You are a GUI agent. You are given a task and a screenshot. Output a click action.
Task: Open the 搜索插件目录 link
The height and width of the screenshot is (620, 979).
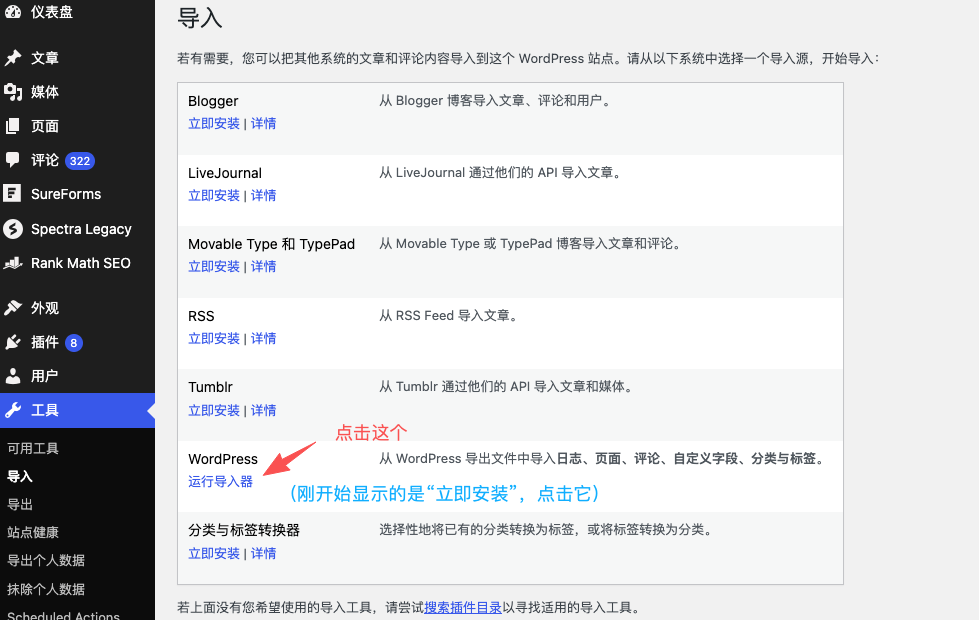click(463, 608)
